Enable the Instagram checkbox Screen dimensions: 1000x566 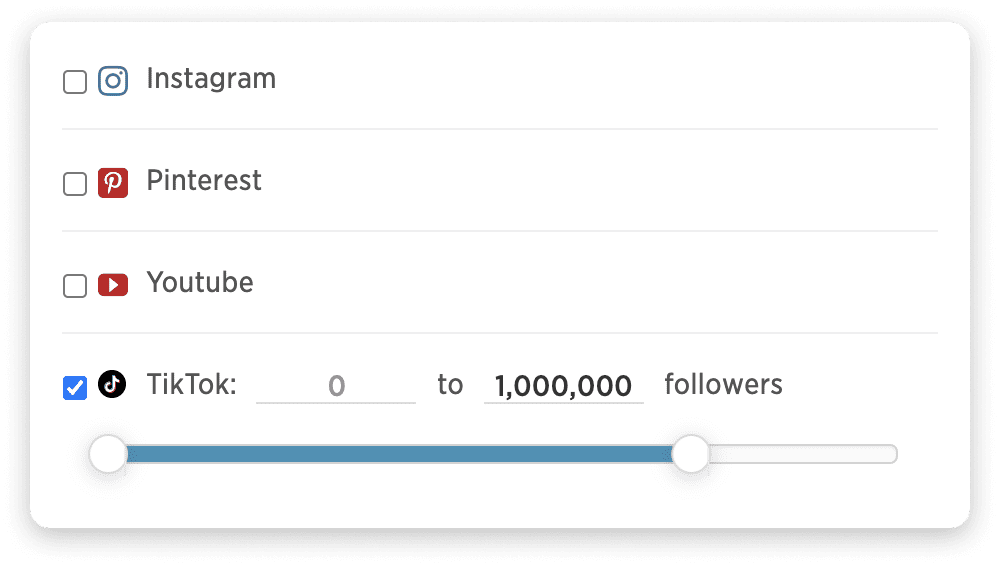[75, 82]
